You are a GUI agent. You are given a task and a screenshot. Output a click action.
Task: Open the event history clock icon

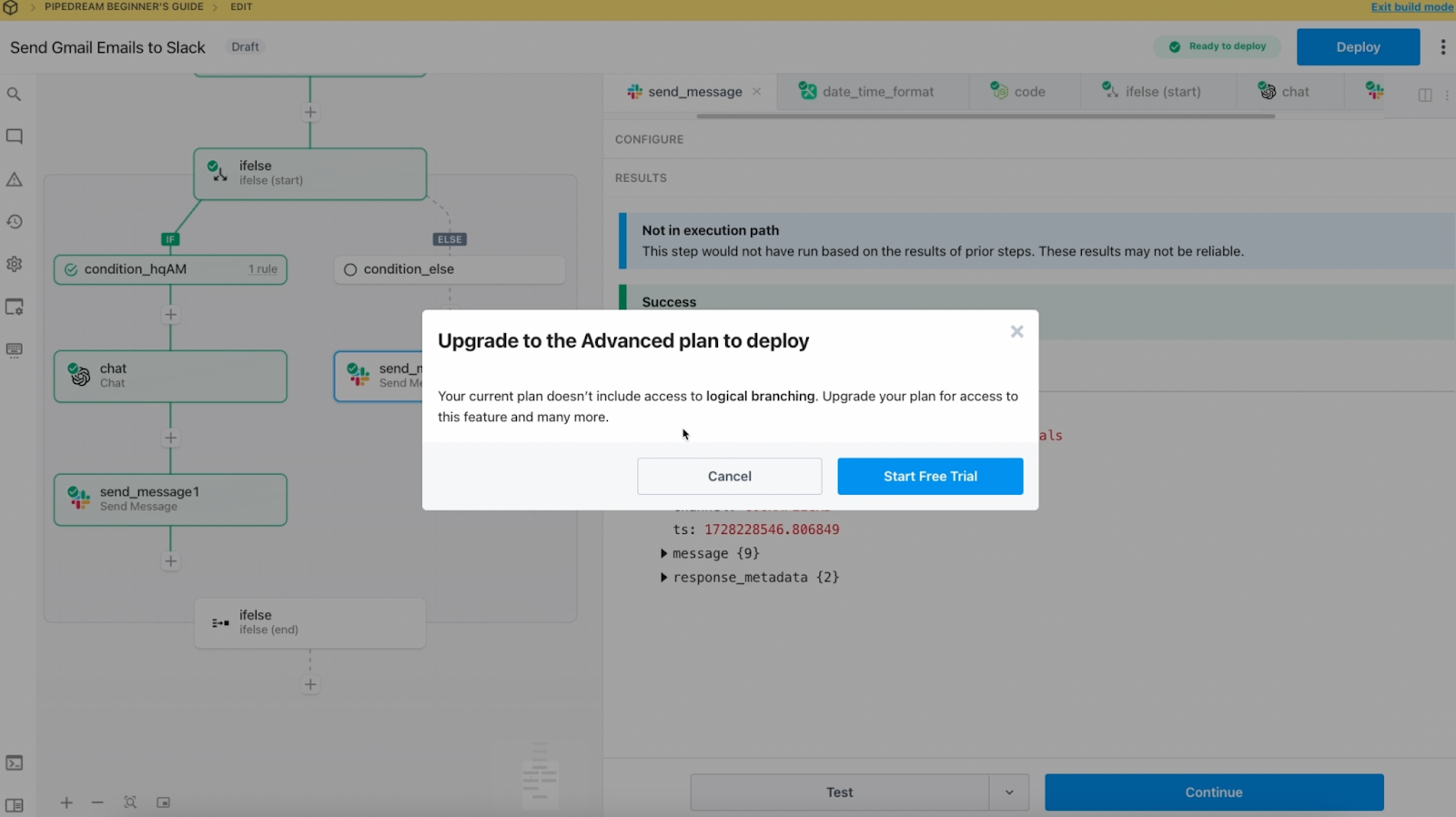coord(15,221)
